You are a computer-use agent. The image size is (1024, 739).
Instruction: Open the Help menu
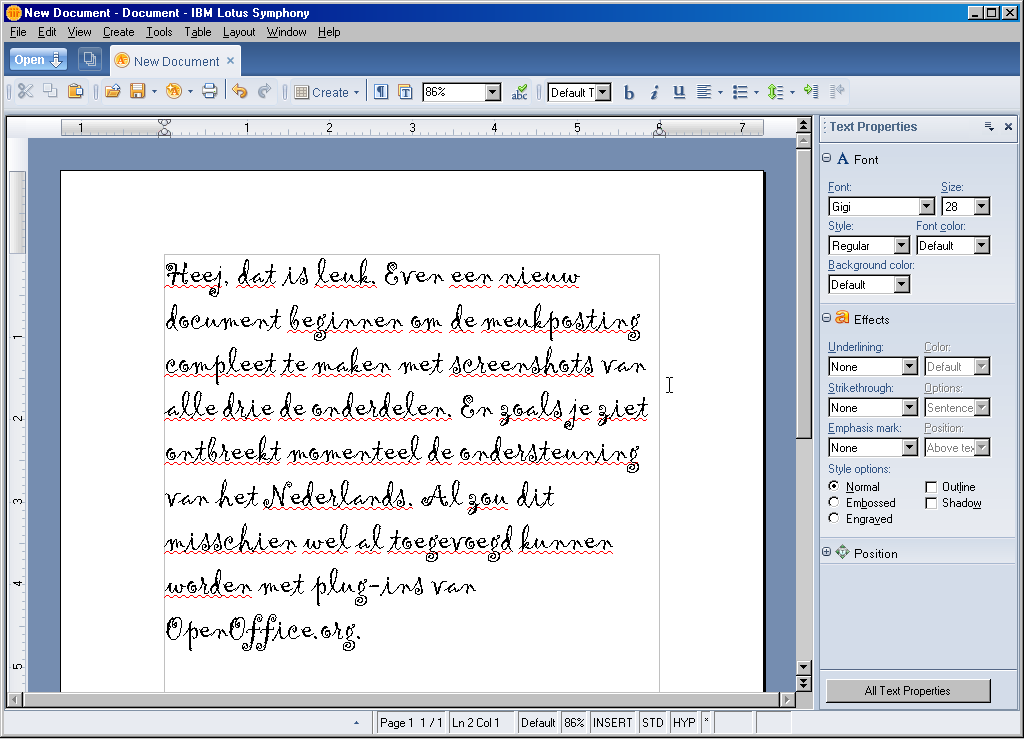(x=329, y=32)
